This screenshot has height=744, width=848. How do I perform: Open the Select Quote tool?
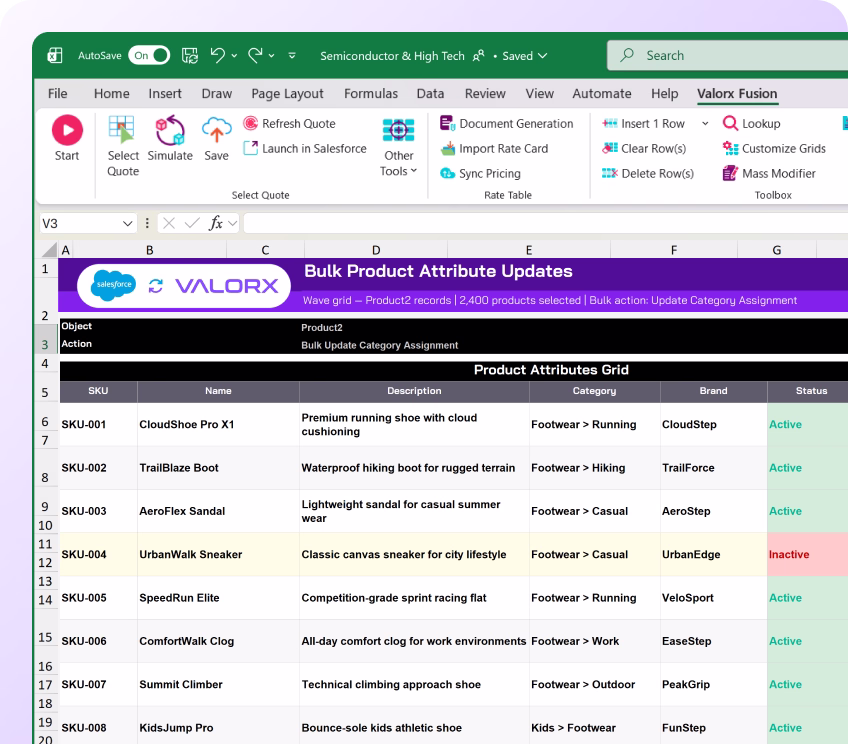[123, 146]
